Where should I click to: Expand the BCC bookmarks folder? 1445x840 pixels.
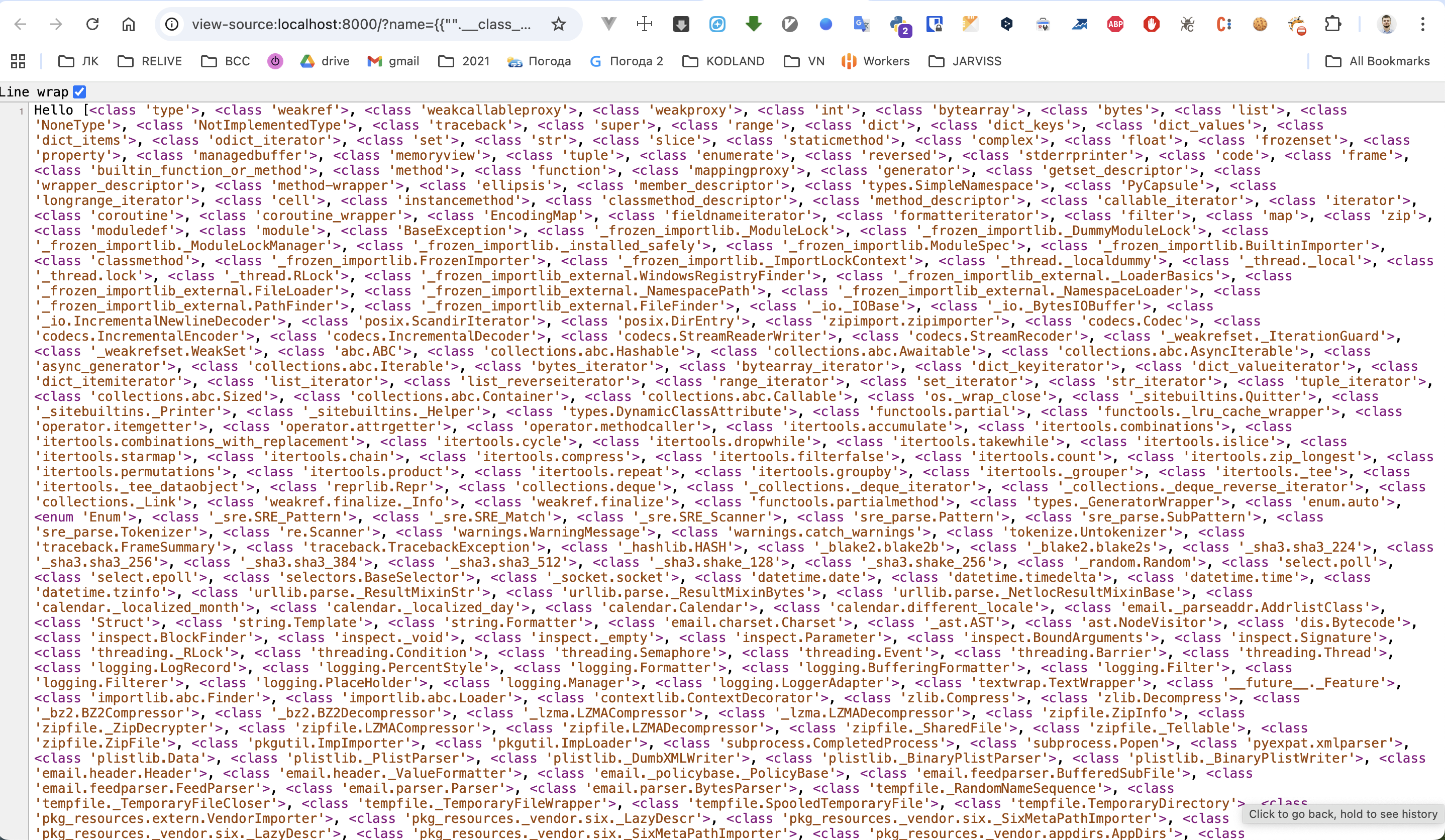coord(226,61)
